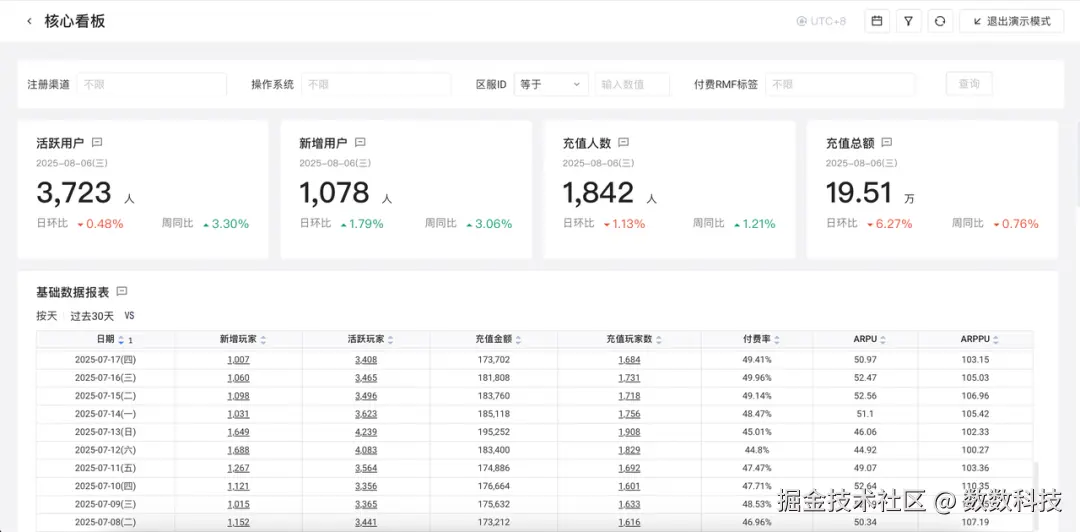Sort the table by 活跃玩家 column
Image resolution: width=1080 pixels, height=532 pixels.
click(391, 340)
